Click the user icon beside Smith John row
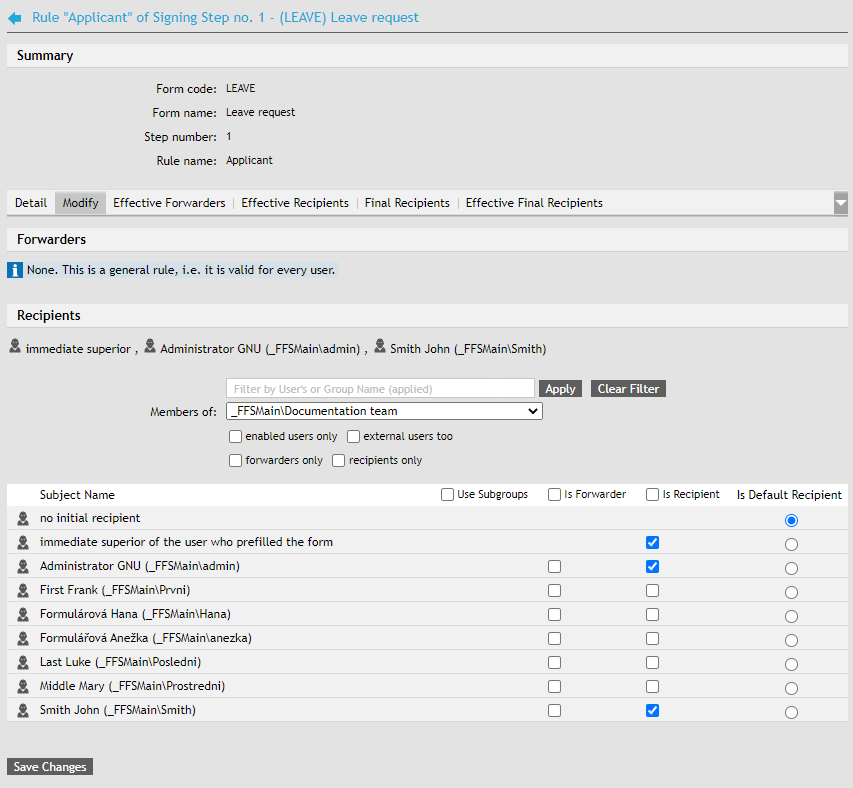The height and width of the screenshot is (788, 853). 23,711
